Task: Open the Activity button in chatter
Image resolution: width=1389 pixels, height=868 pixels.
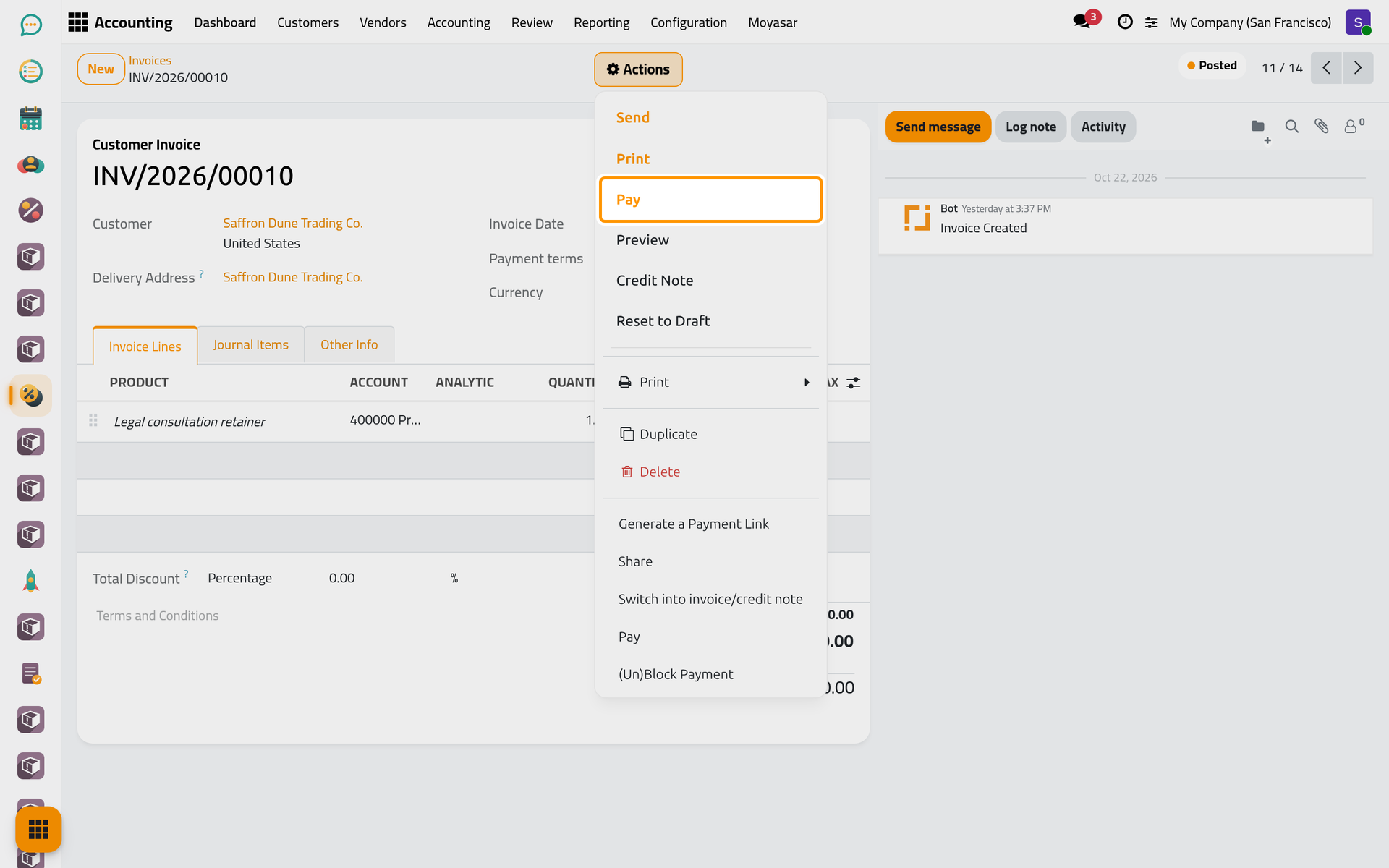Action: (x=1103, y=127)
